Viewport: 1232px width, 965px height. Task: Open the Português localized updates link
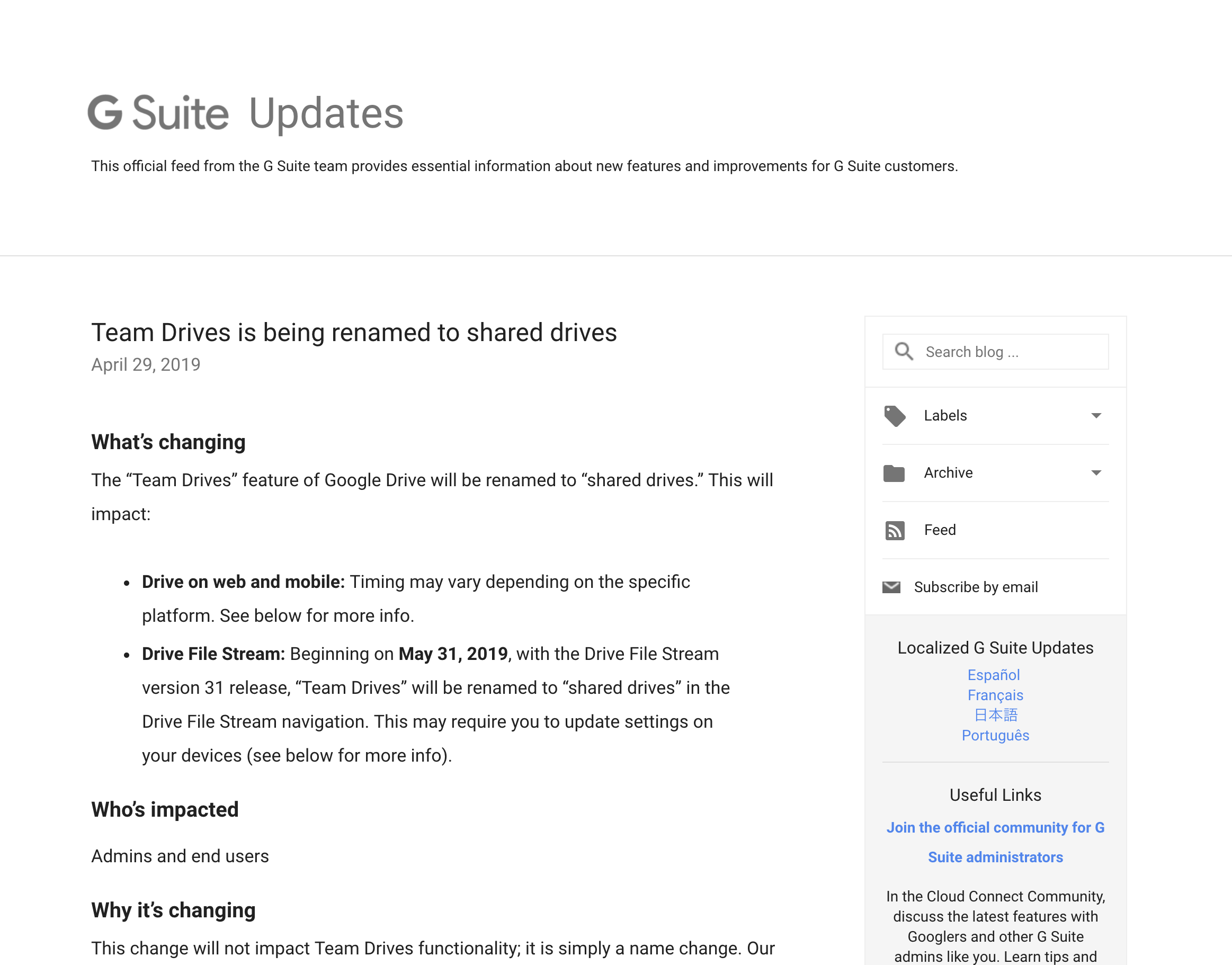pos(995,735)
